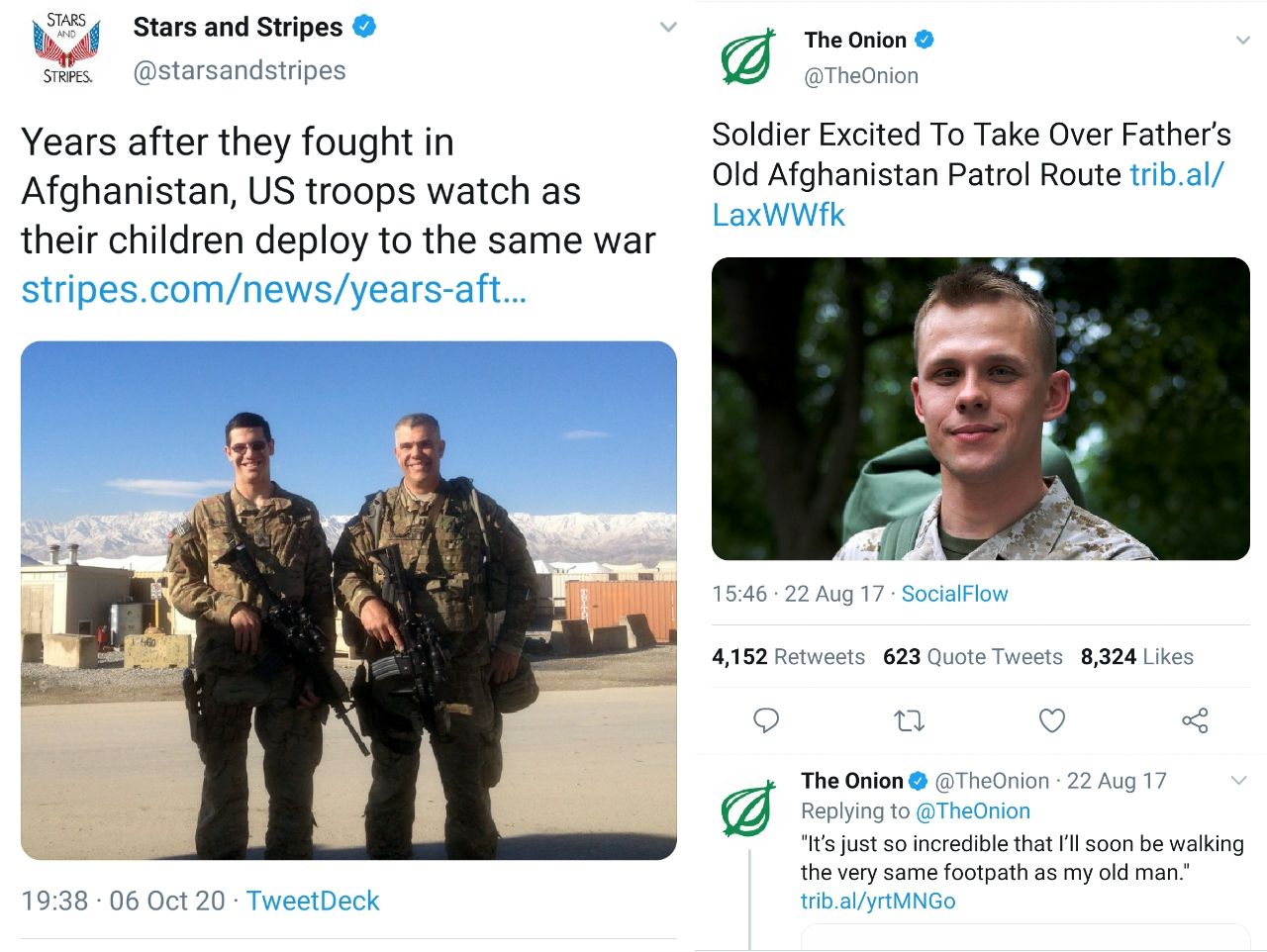1267x952 pixels.
Task: Click verified badge next to The Onion
Action: pos(923,40)
